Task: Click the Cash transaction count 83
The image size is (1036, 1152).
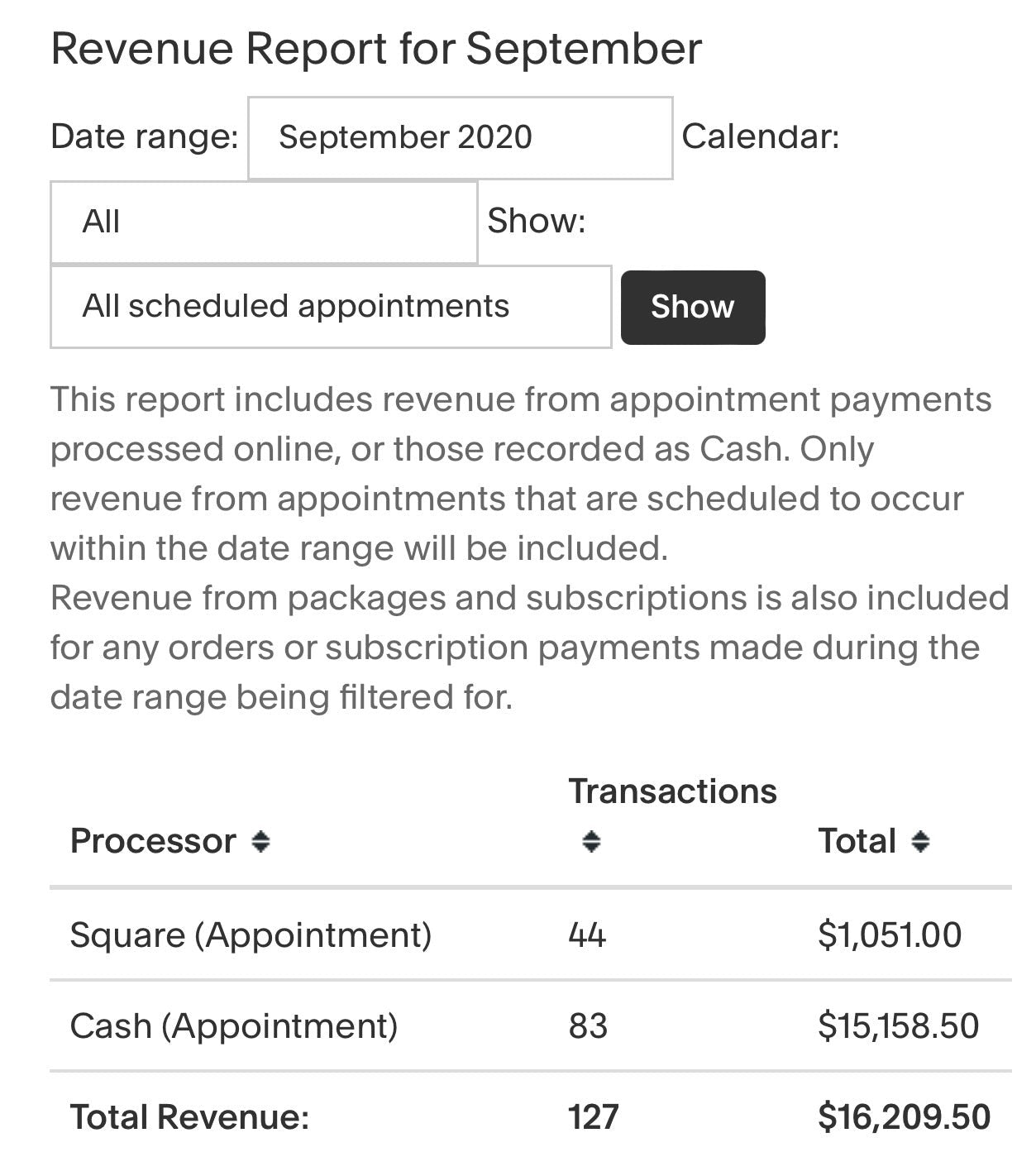Action: click(588, 1026)
